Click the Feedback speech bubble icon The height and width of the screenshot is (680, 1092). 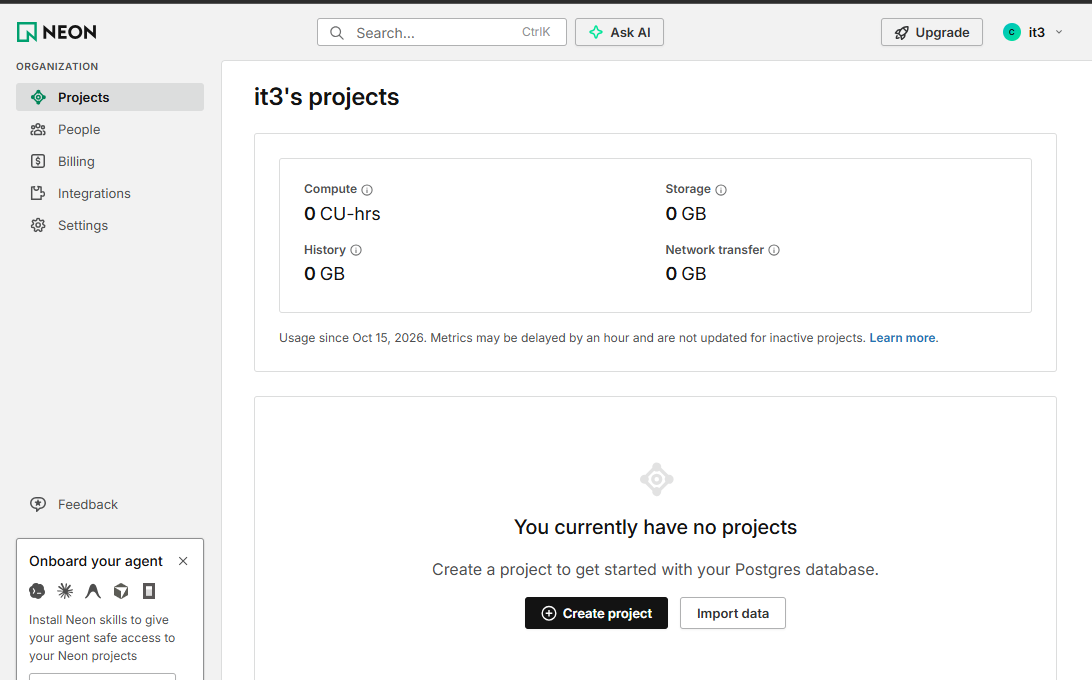coord(38,504)
